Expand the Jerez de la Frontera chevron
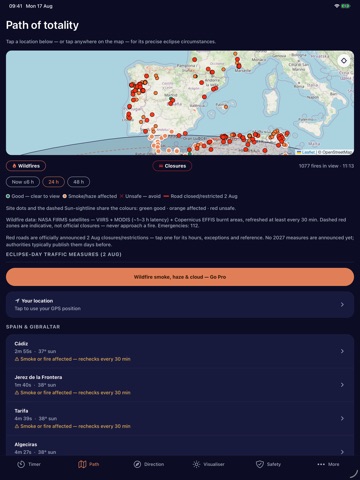The image size is (360, 480). [342, 385]
